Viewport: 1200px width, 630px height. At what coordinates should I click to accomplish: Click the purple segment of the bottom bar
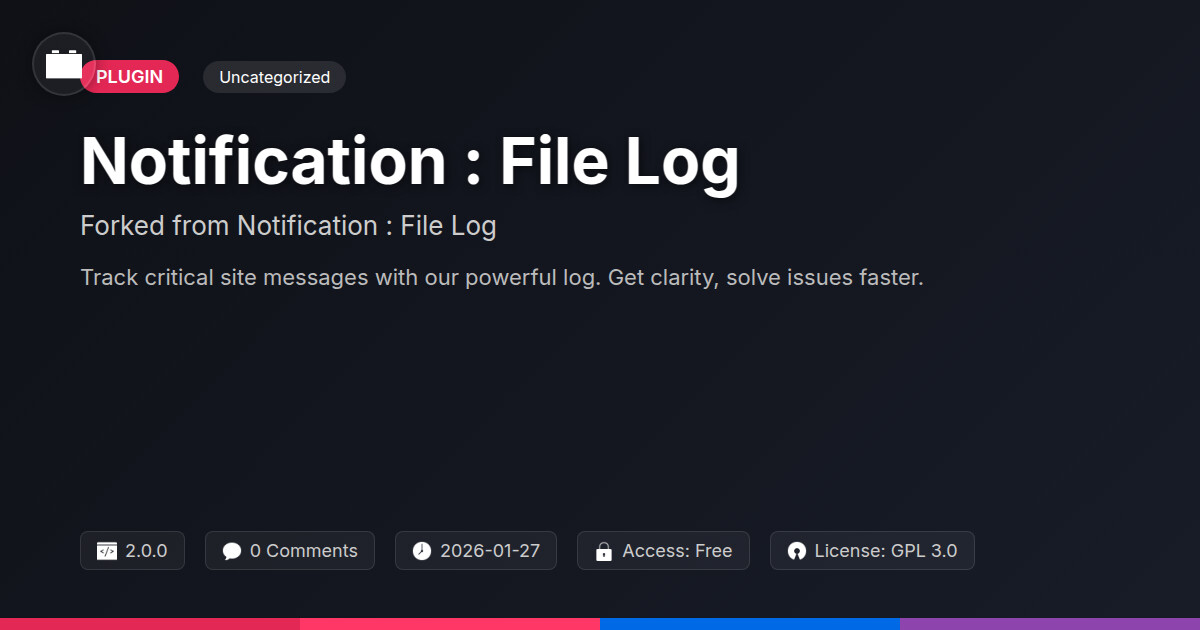point(1050,624)
